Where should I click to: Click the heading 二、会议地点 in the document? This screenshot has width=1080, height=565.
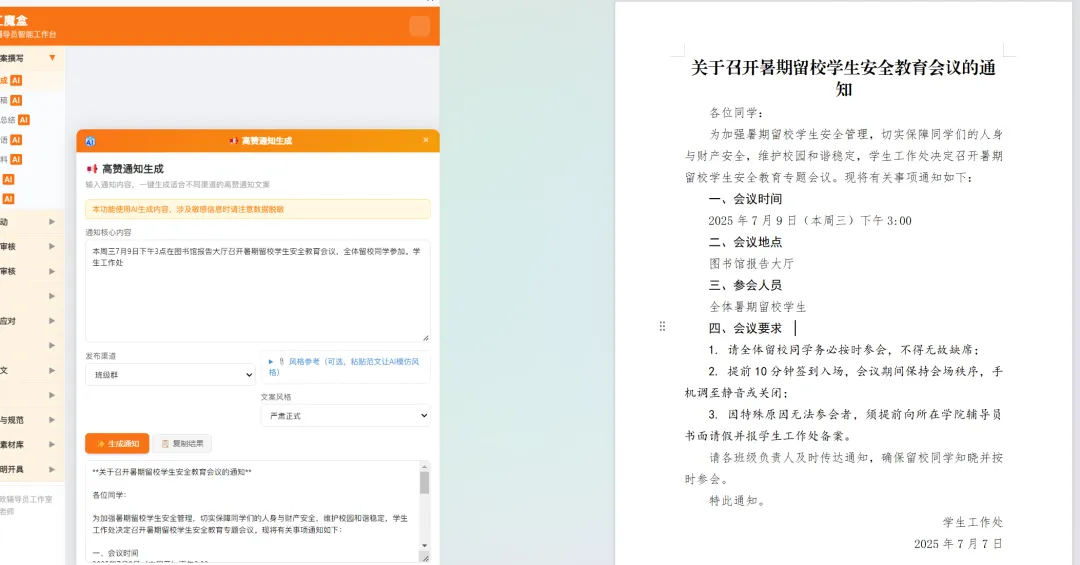(745, 242)
